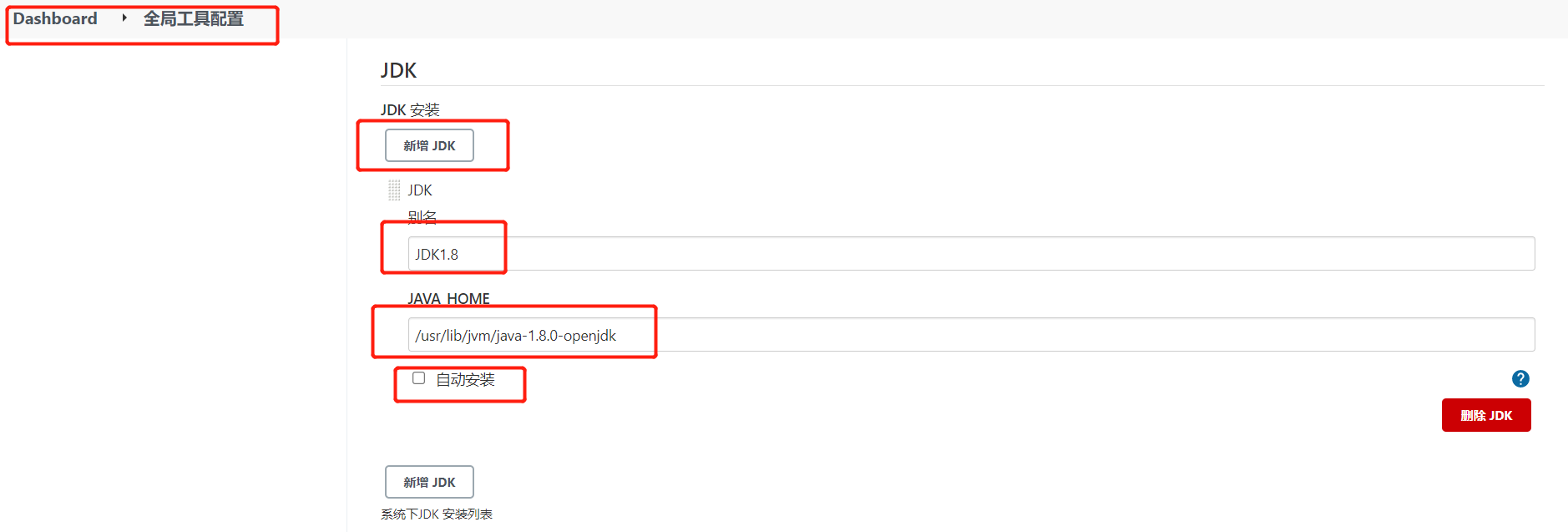
Task: Click the JAVA_HOME field label
Action: 448,298
